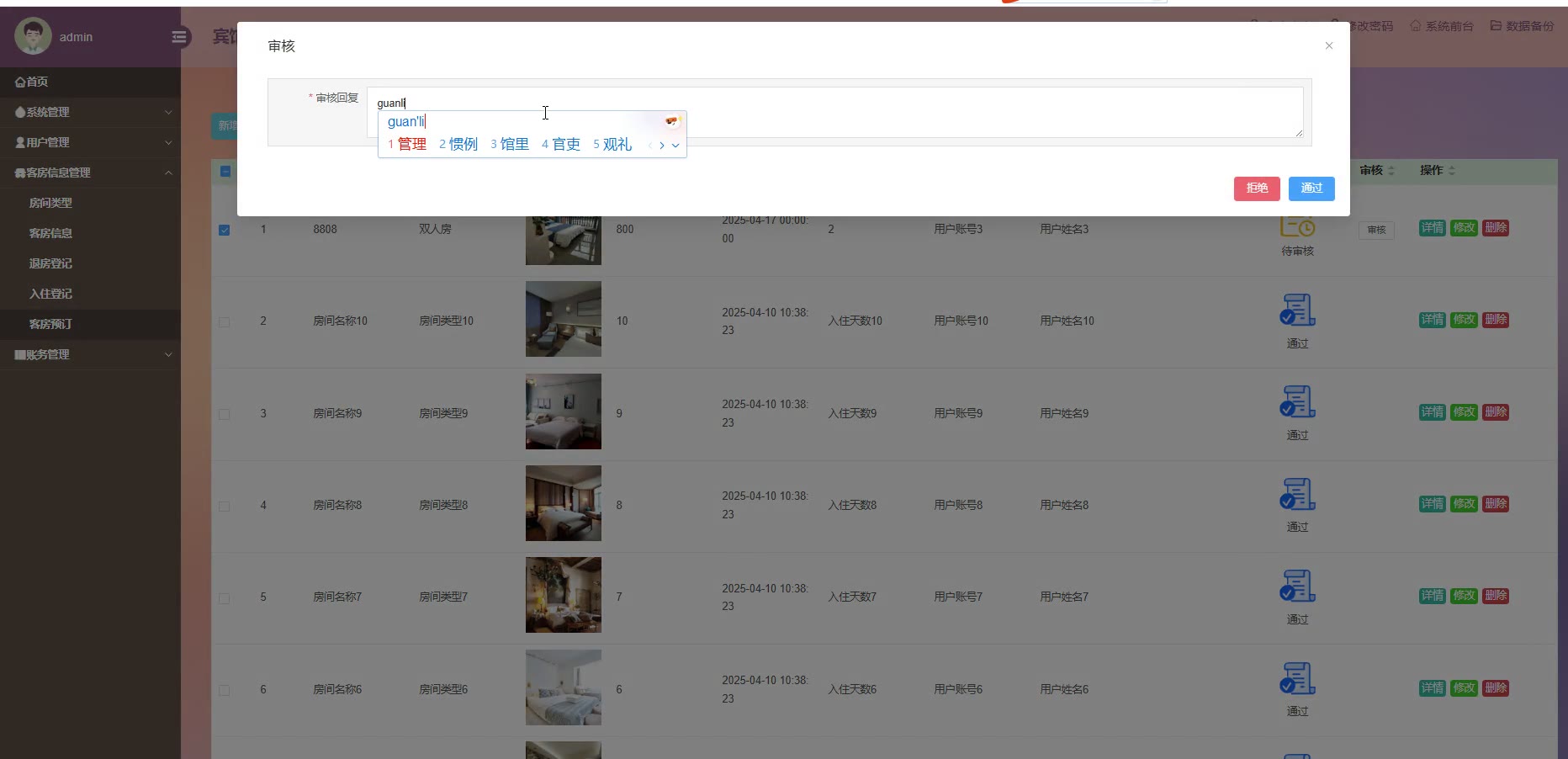Expand the 用户管理 sidebar menu

pyautogui.click(x=90, y=142)
